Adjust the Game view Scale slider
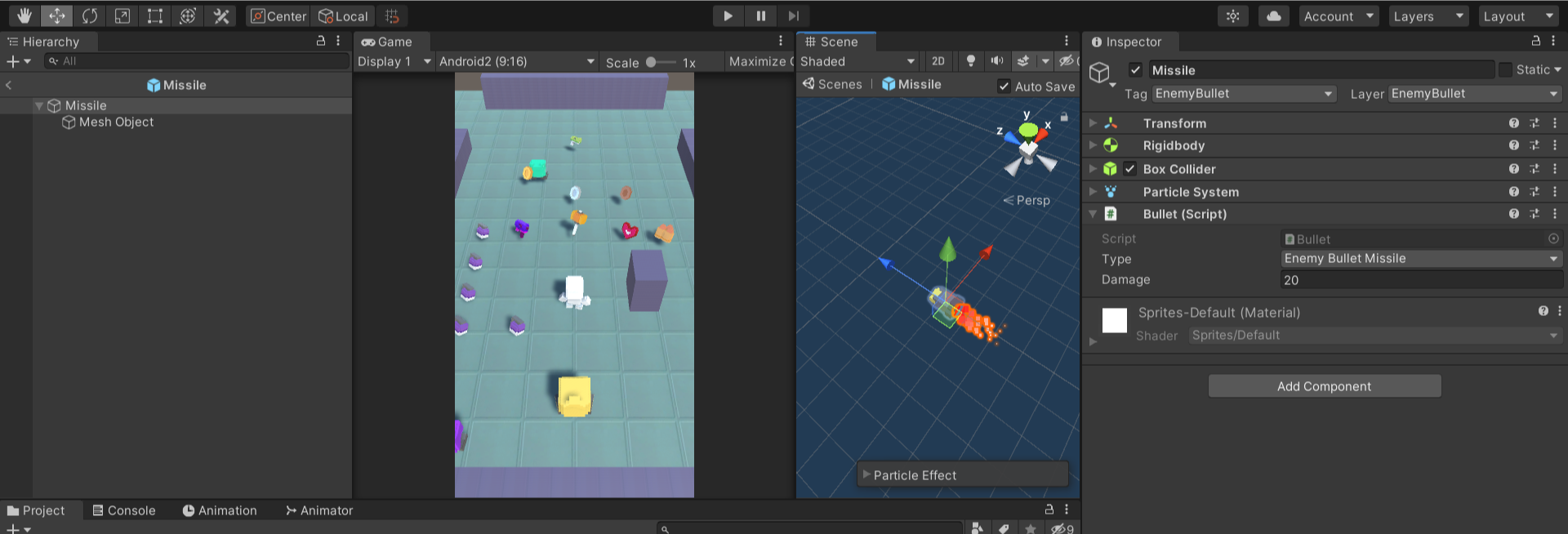Image resolution: width=1568 pixels, height=534 pixels. (x=660, y=62)
